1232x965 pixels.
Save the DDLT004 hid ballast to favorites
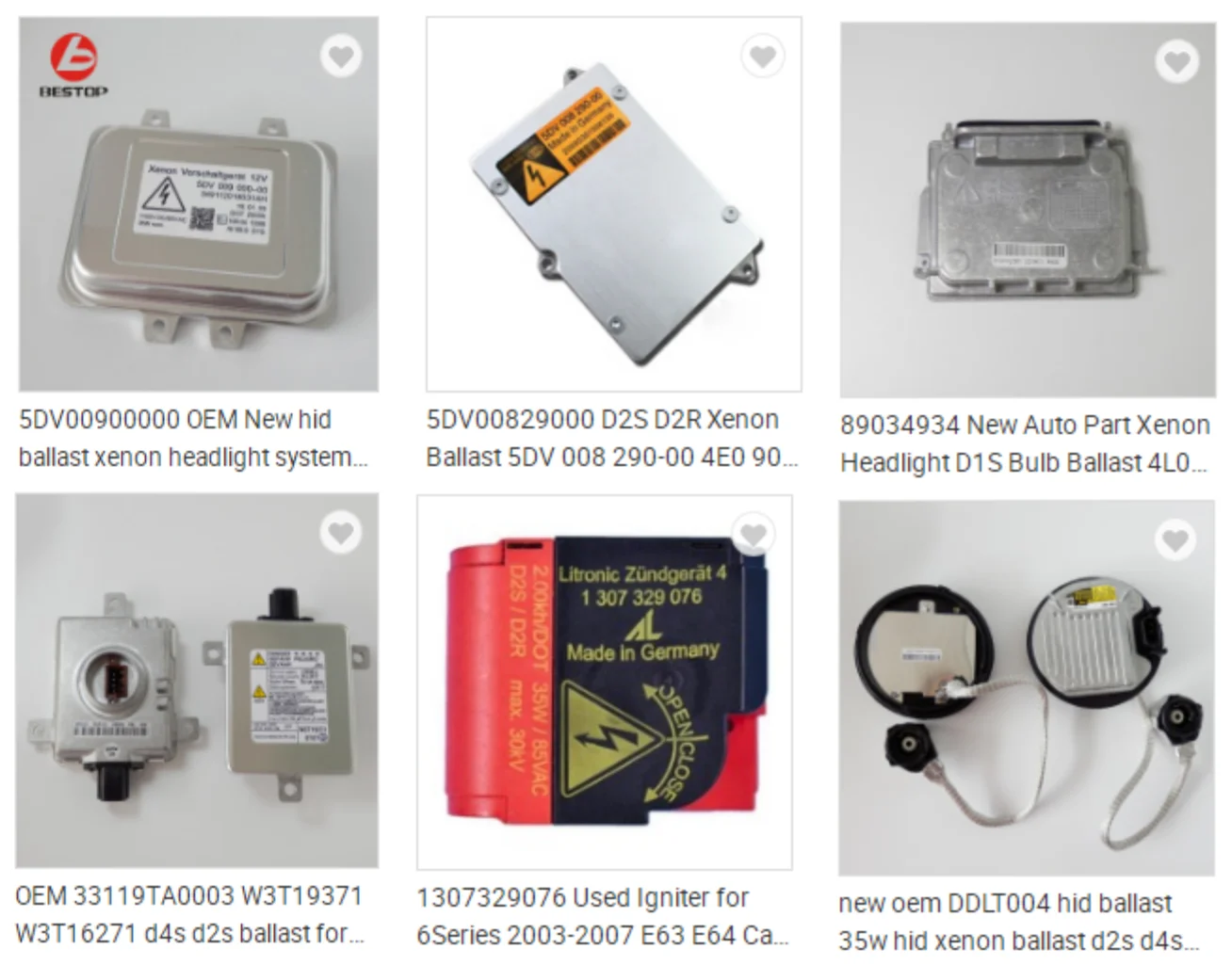click(1175, 539)
